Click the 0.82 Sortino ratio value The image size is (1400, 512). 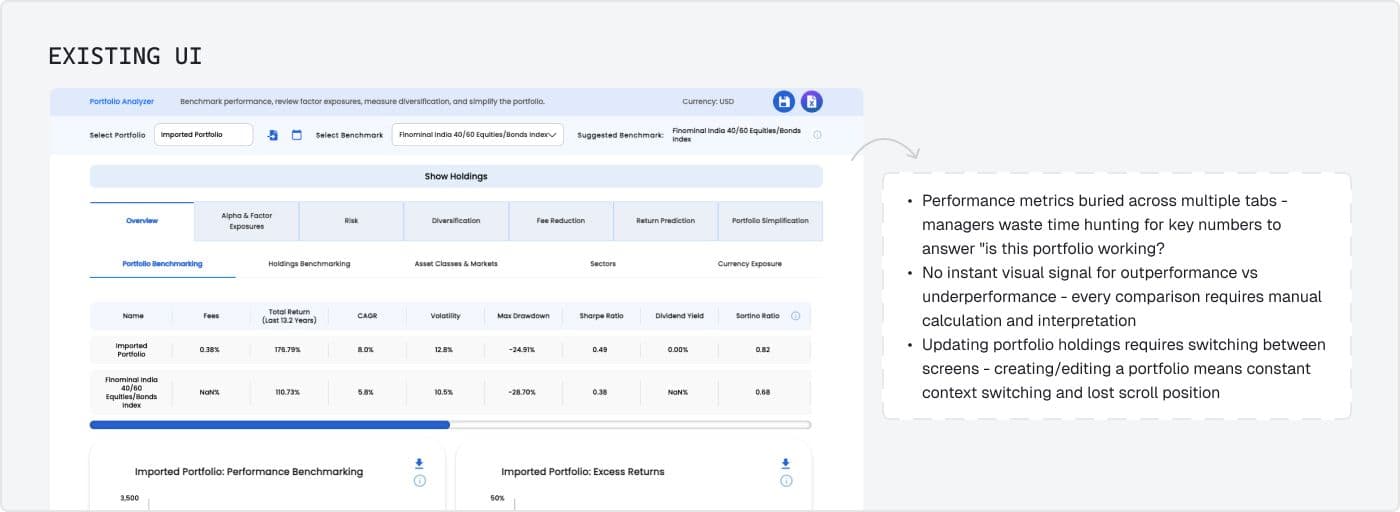(x=764, y=350)
